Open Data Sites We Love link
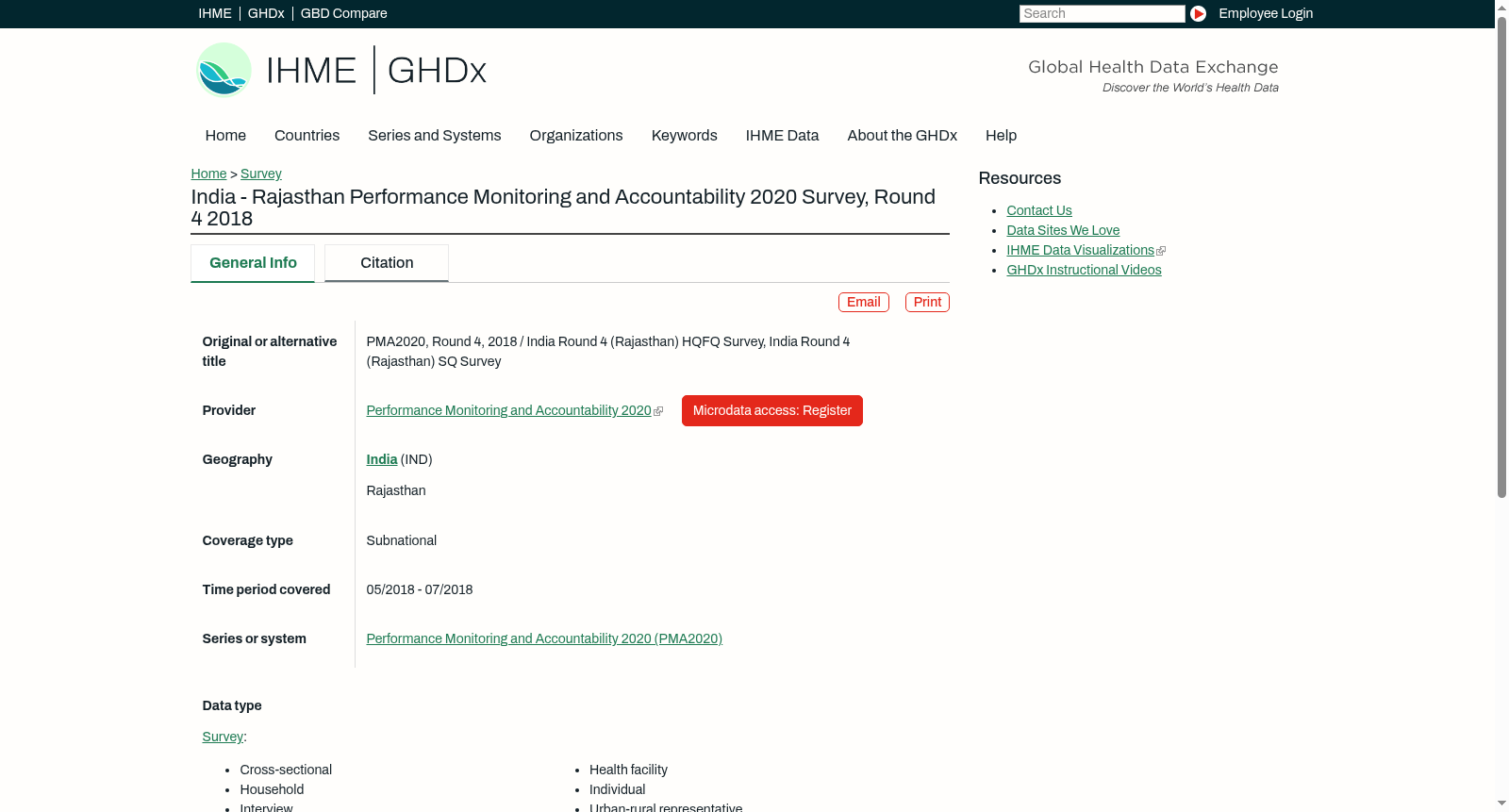Image resolution: width=1509 pixels, height=812 pixels. tap(1063, 230)
